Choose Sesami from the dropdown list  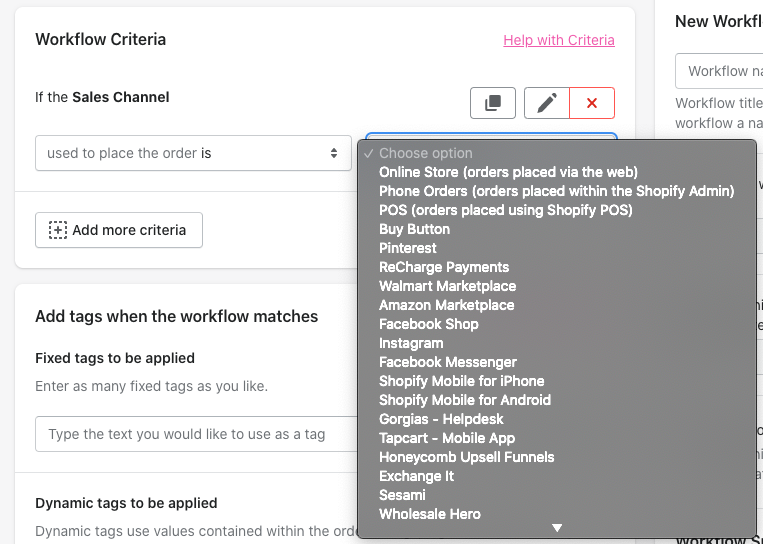(x=557, y=495)
